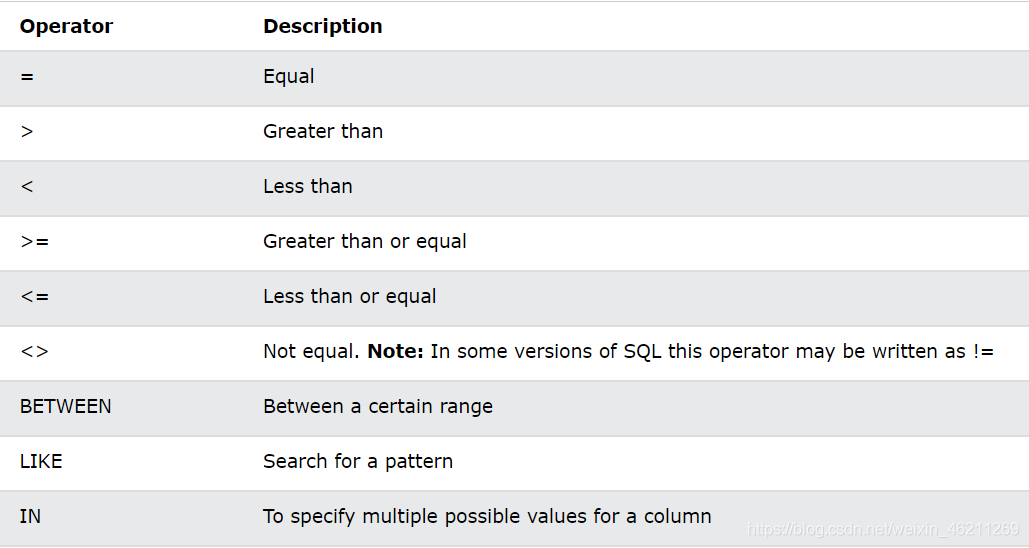Click the "Greater than" description

click(323, 132)
